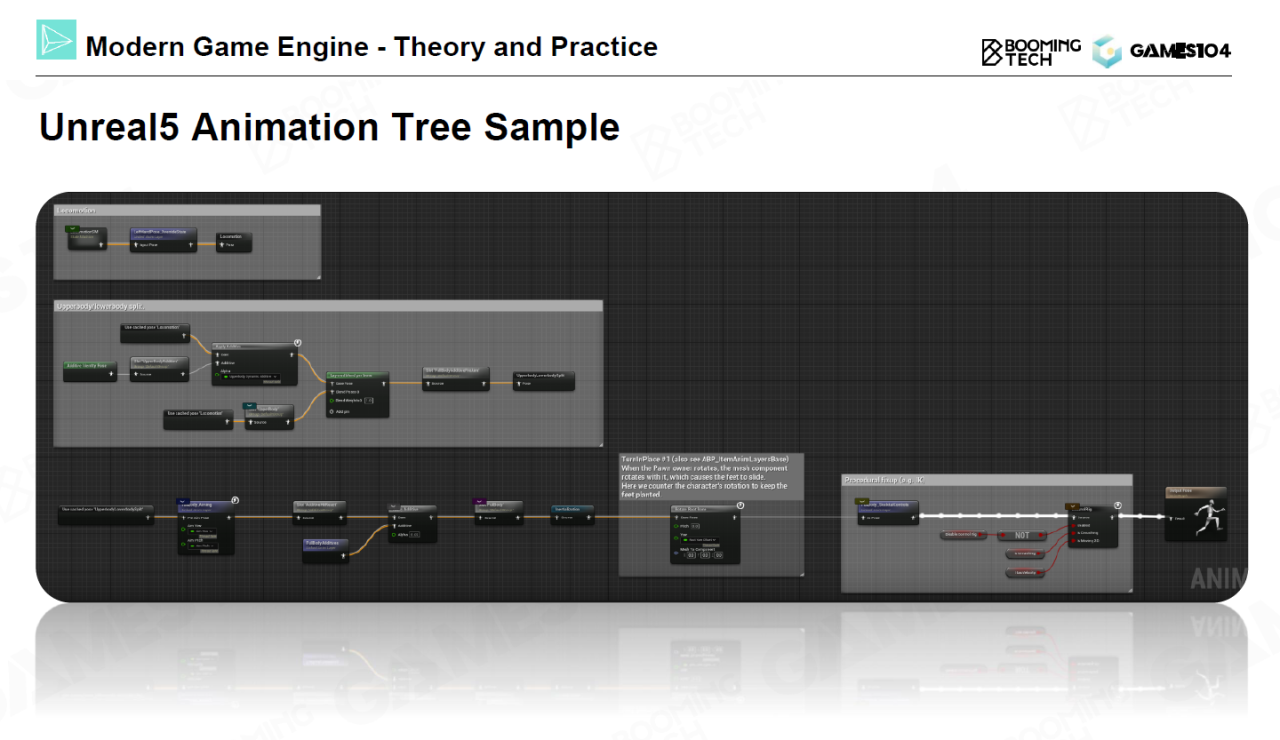Click the Games104 cube logo

(x=1107, y=51)
